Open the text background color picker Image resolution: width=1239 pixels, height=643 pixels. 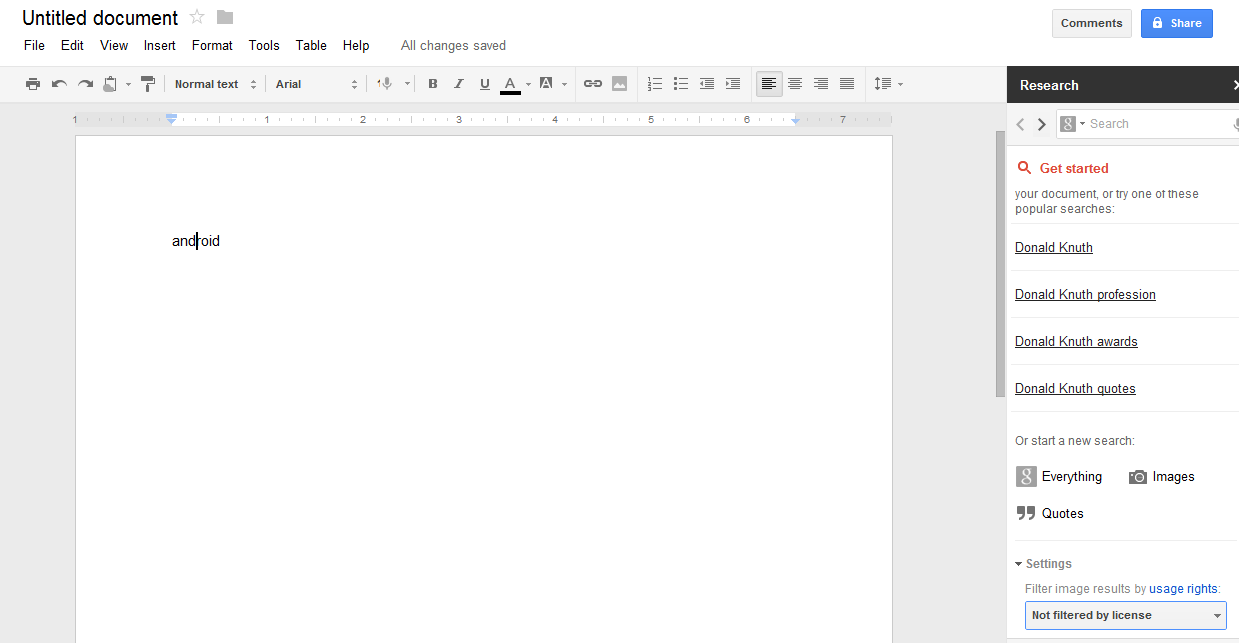point(546,84)
